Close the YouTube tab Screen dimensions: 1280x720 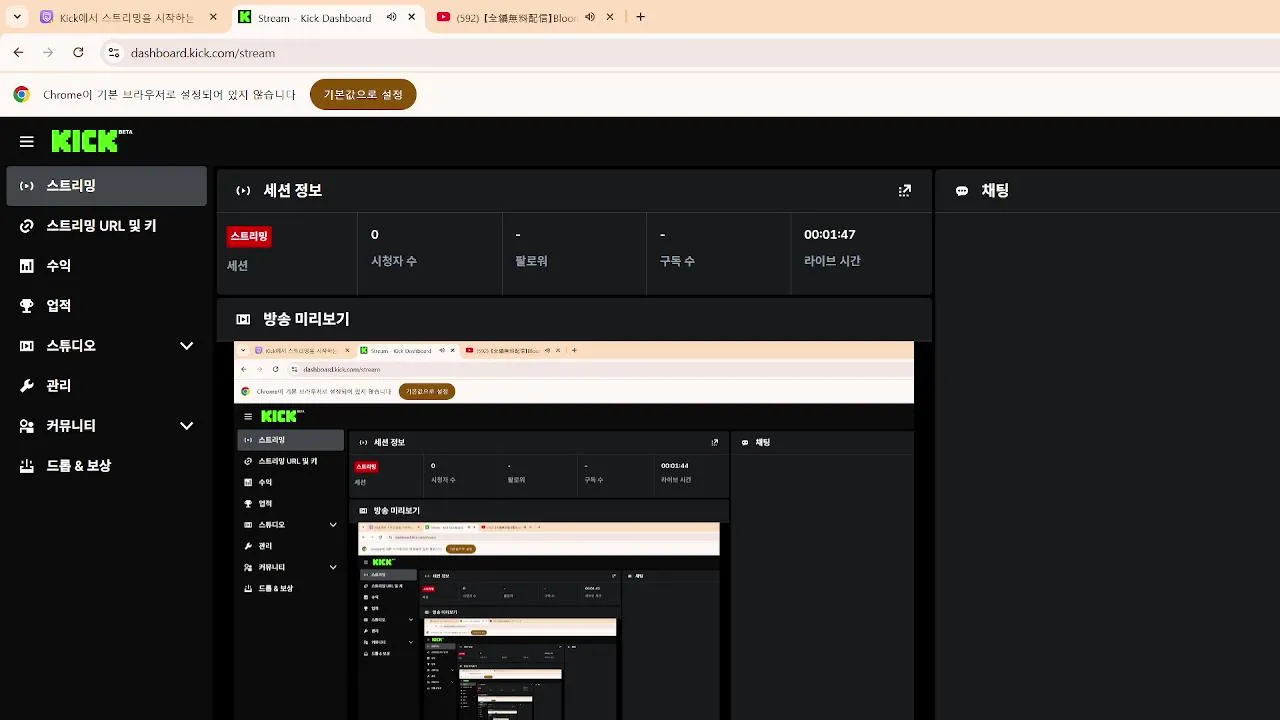pos(610,17)
